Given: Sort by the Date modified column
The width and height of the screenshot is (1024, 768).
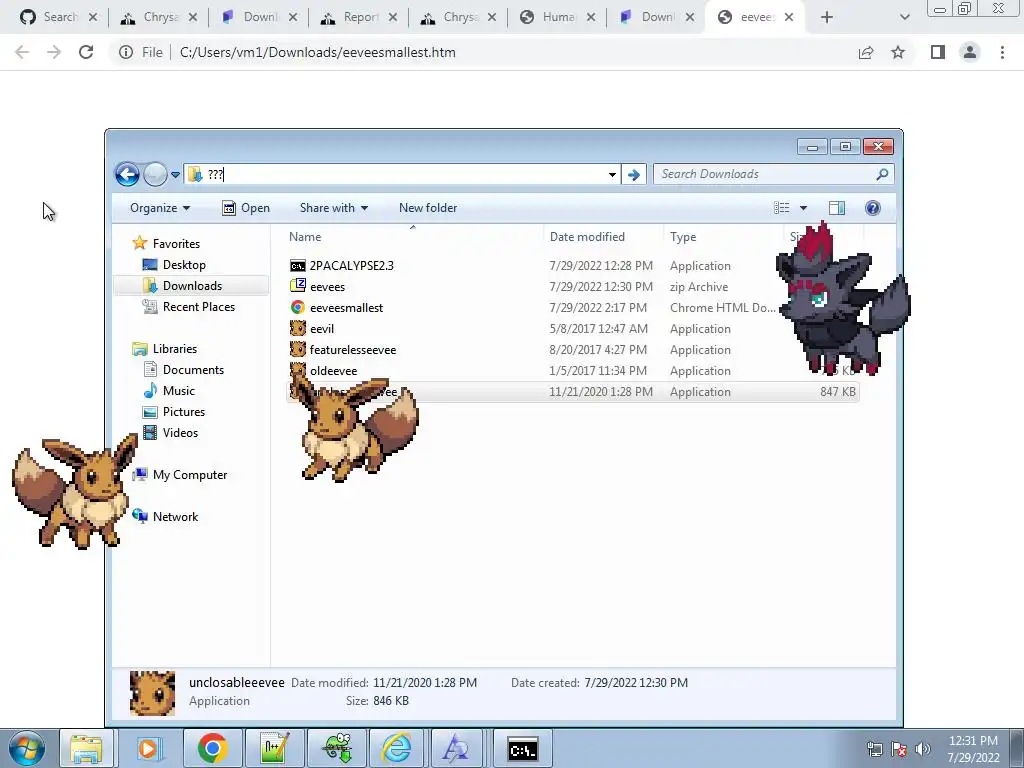Looking at the screenshot, I should pos(587,237).
